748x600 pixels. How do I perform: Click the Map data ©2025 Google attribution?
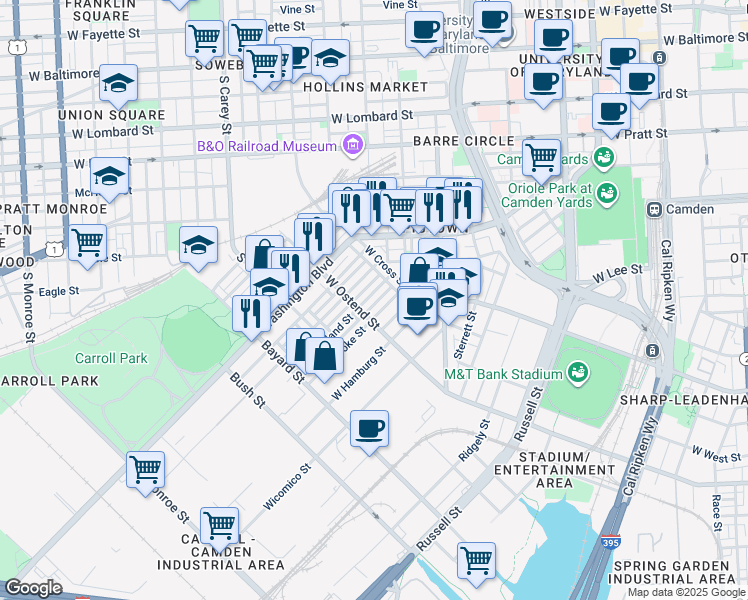point(687,593)
